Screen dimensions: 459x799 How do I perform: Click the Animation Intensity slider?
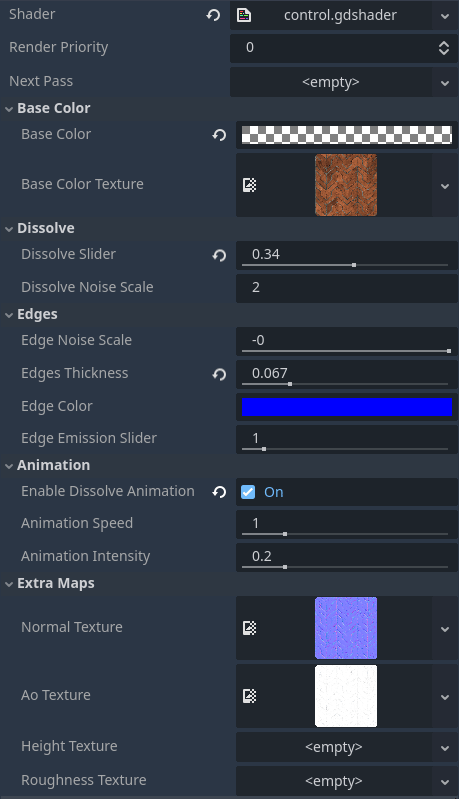(x=345, y=567)
